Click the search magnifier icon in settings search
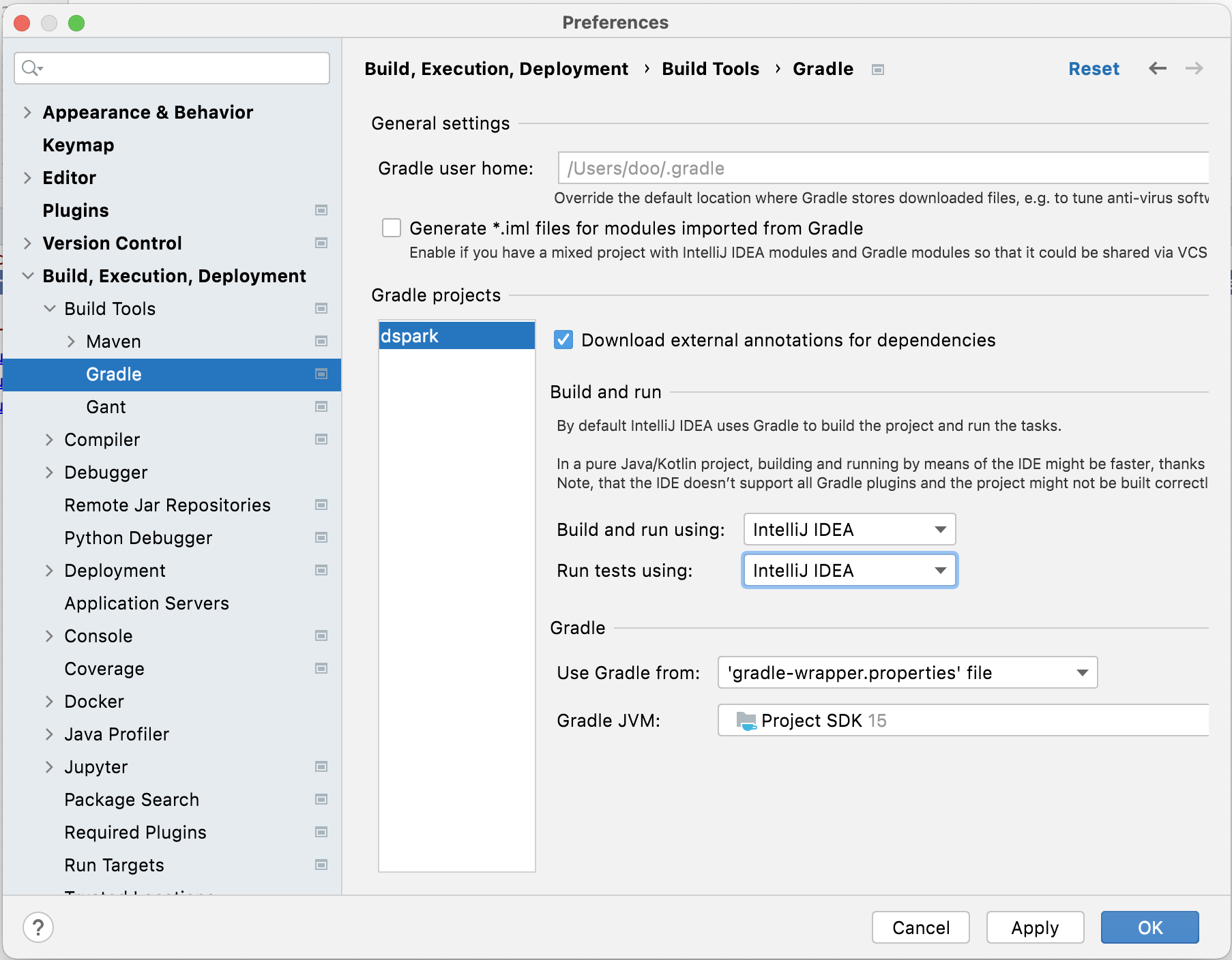 pos(31,67)
